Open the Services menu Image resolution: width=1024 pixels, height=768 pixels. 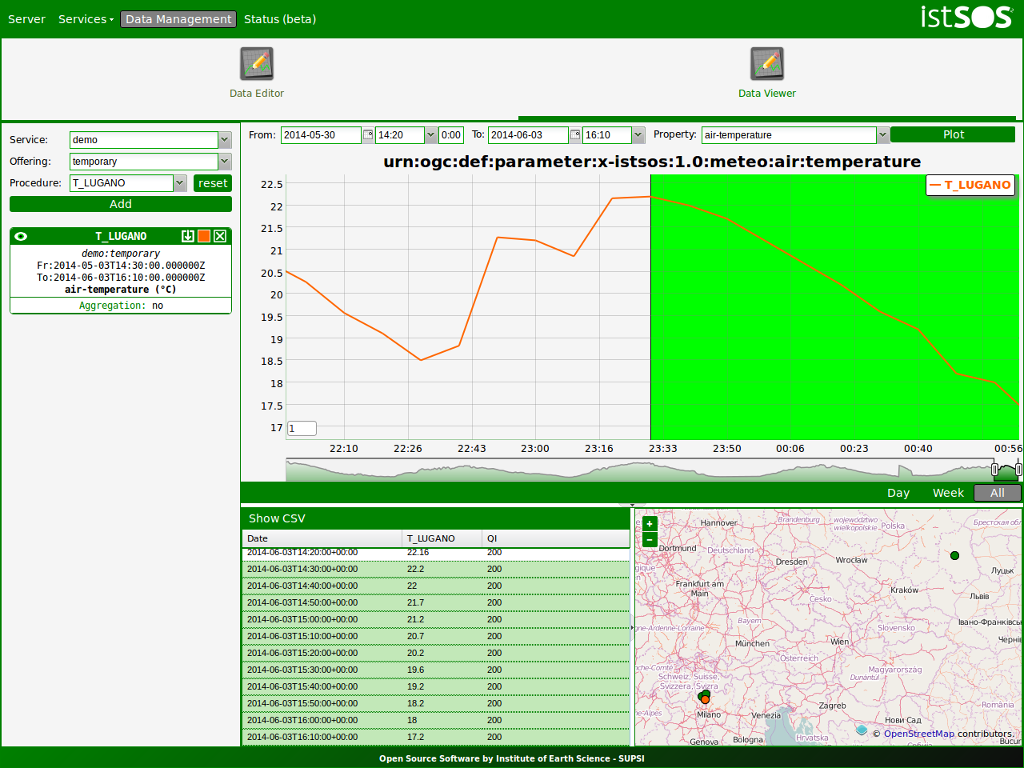[x=86, y=19]
